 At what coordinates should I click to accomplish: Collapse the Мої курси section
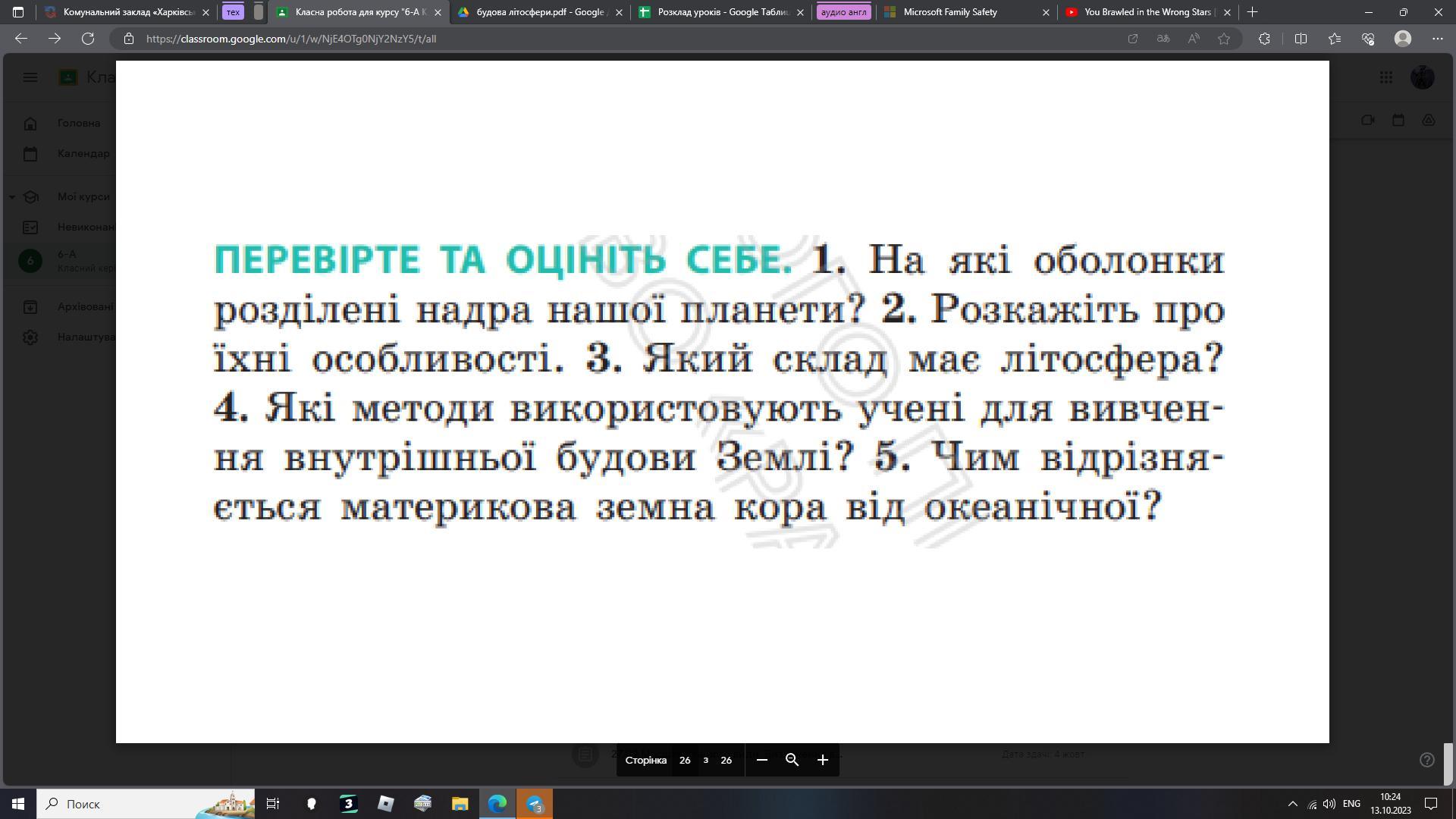pos(12,196)
